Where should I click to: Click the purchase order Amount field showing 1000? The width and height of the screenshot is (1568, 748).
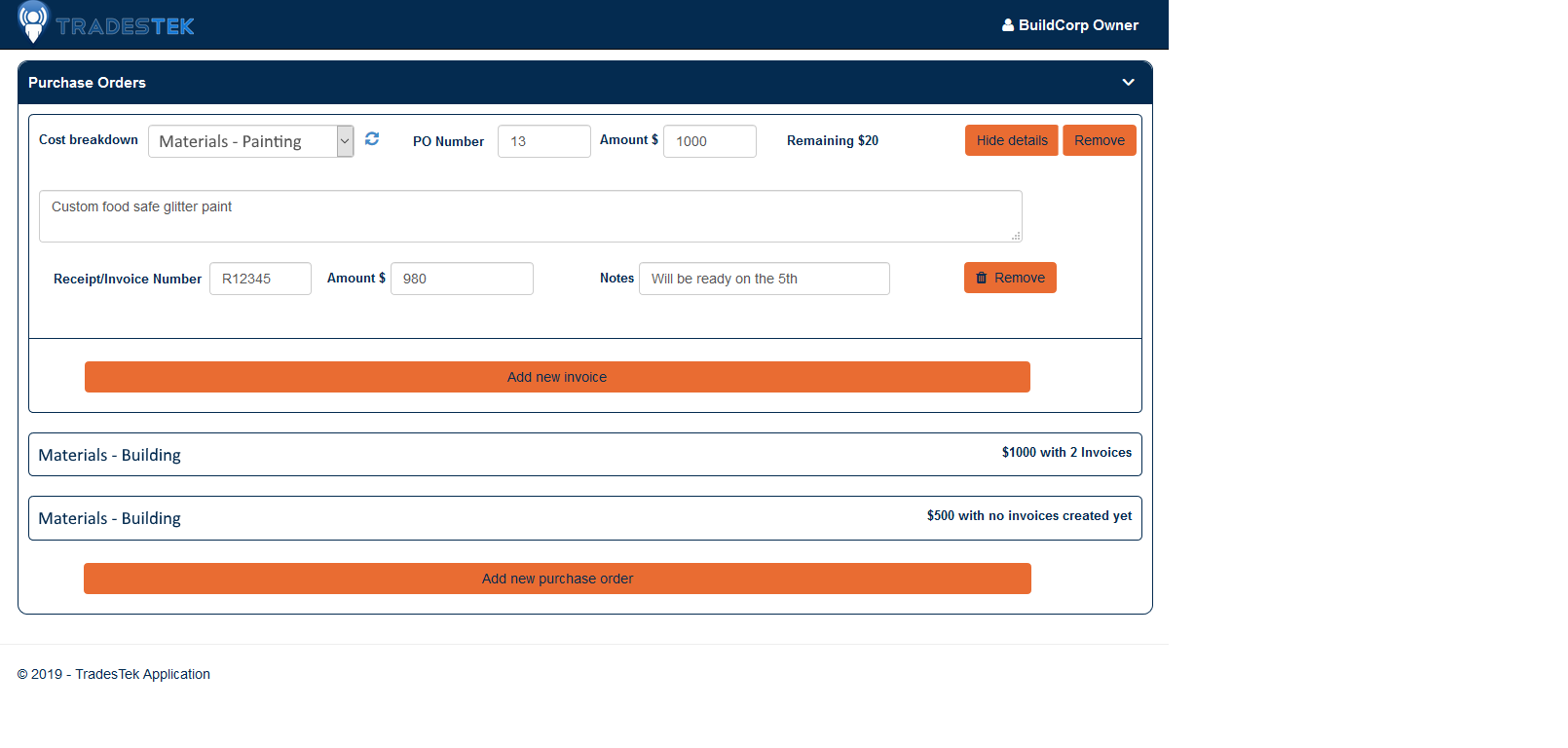point(709,141)
